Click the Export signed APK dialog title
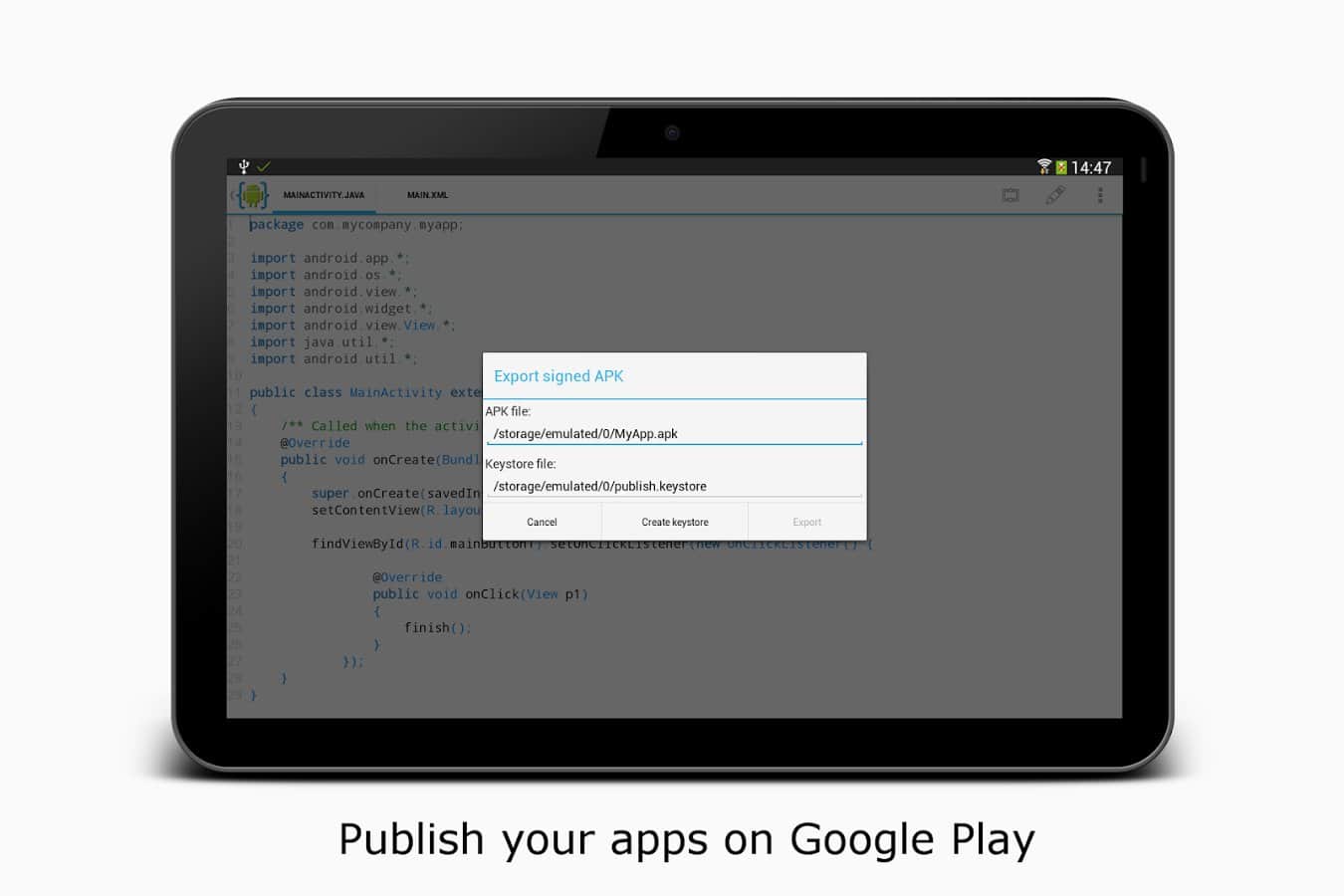Image resolution: width=1344 pixels, height=896 pixels. 559,376
